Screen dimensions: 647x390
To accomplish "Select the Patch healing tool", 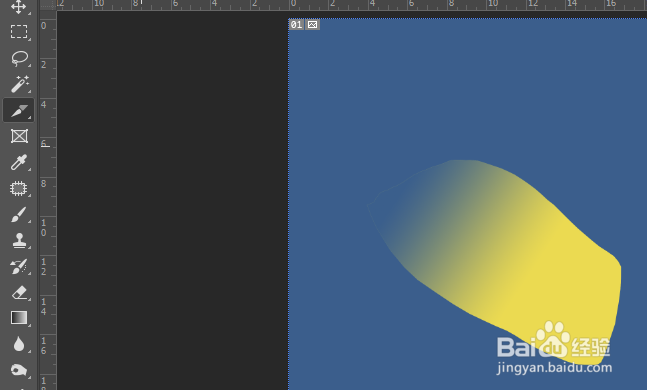I will (x=19, y=189).
